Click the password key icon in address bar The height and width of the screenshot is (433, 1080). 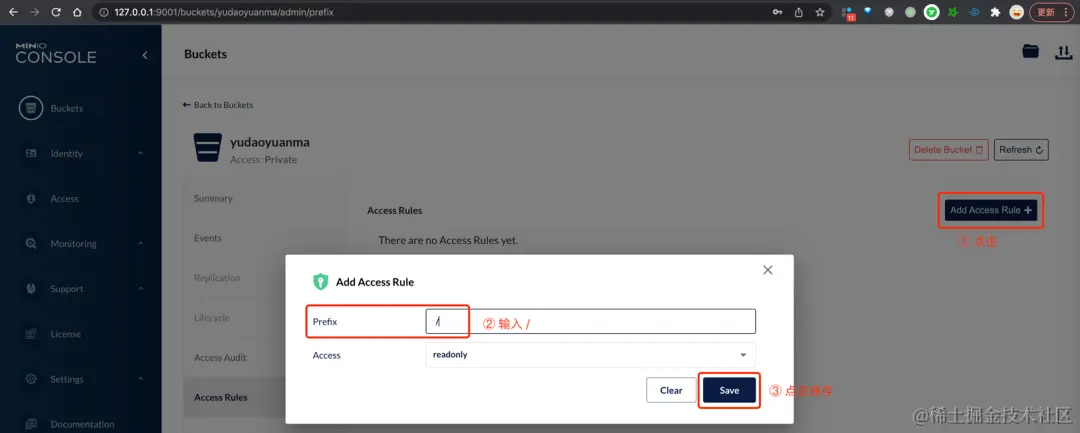[778, 12]
